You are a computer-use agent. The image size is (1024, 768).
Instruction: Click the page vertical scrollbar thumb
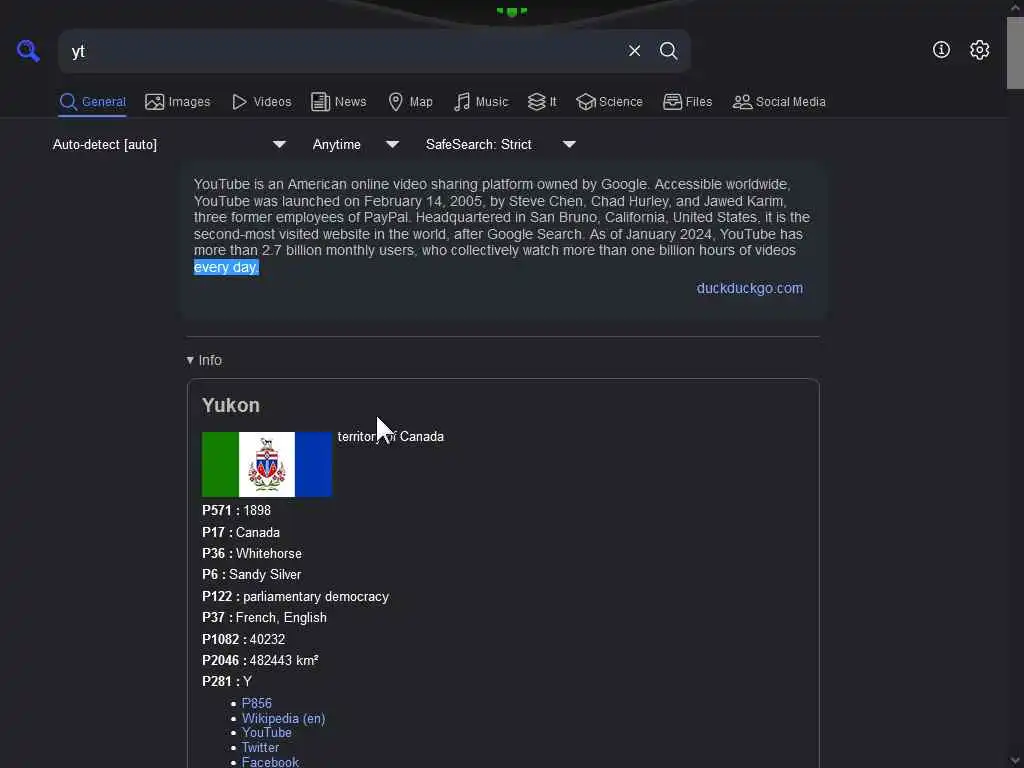tap(1015, 53)
